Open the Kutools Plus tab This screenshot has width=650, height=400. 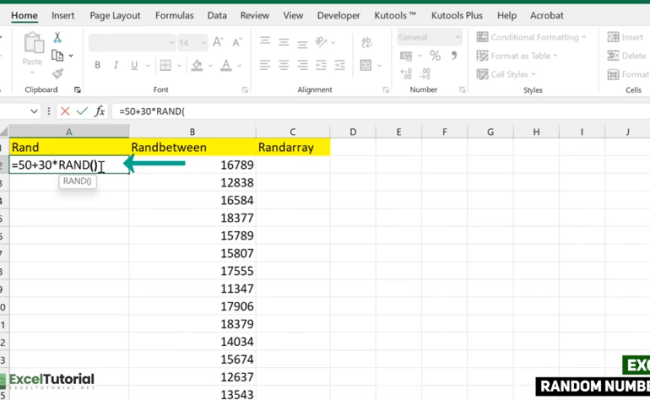[456, 15]
